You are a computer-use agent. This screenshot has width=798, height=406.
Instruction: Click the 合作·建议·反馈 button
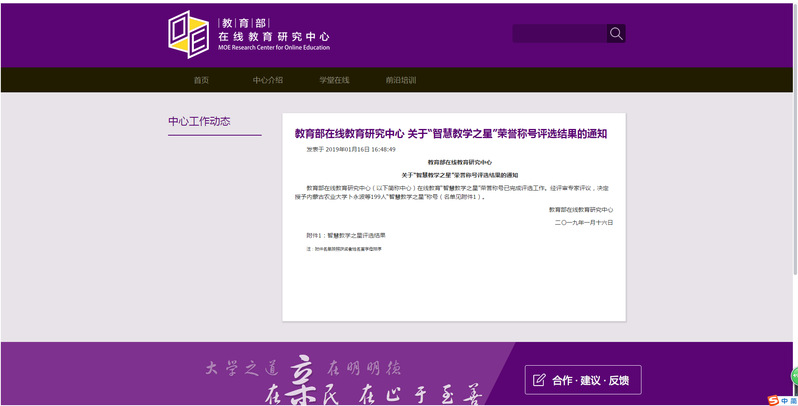[583, 380]
